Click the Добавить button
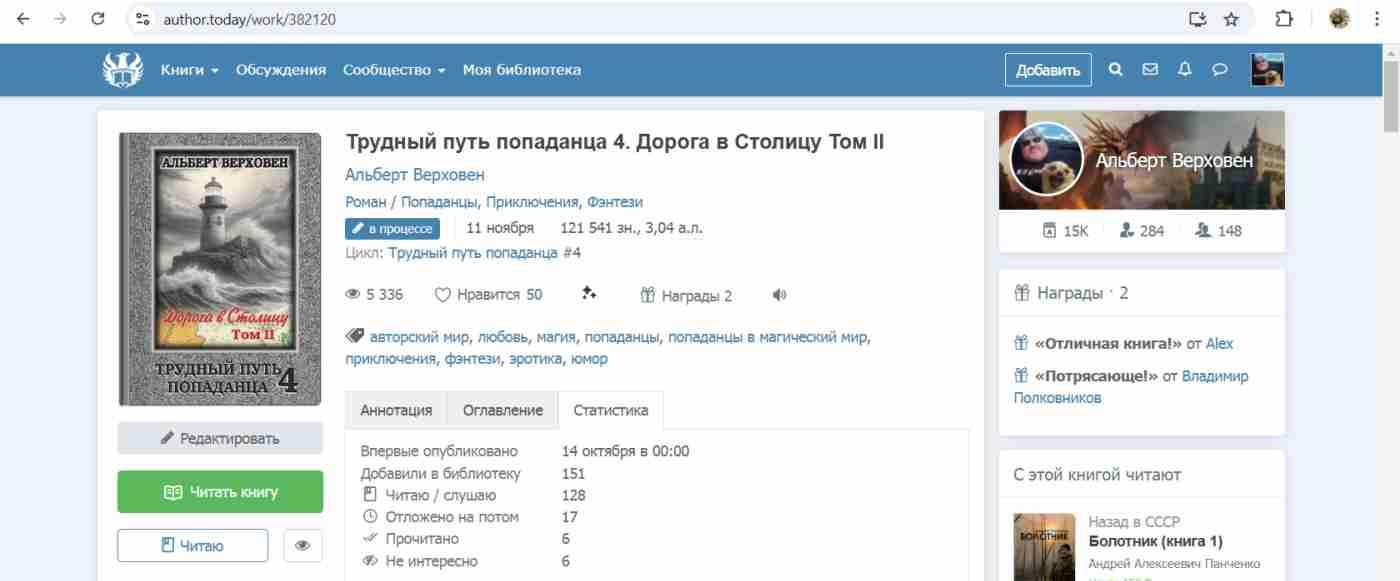 (x=1047, y=70)
